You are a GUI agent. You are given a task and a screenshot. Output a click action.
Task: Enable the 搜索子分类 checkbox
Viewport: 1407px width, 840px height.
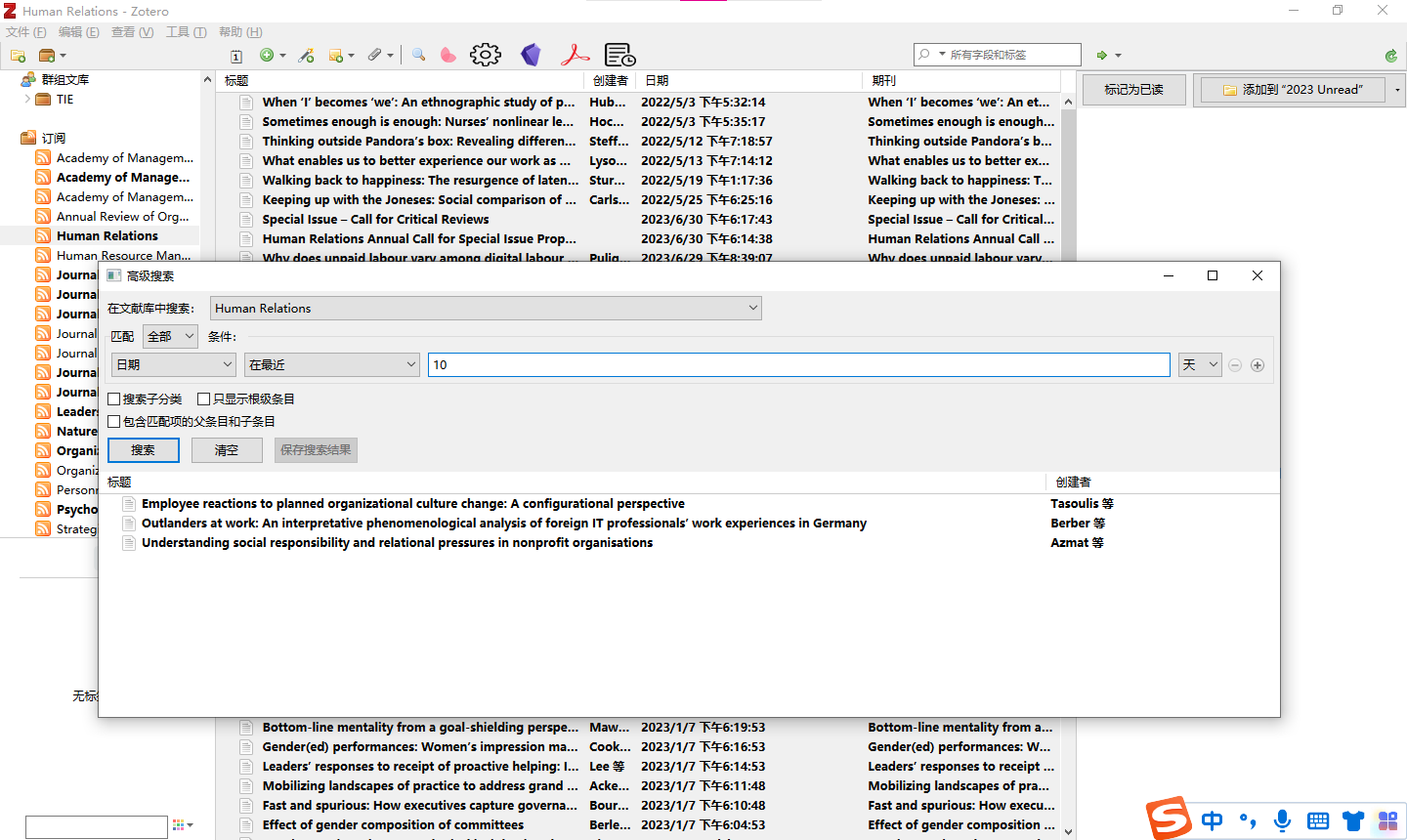click(114, 399)
